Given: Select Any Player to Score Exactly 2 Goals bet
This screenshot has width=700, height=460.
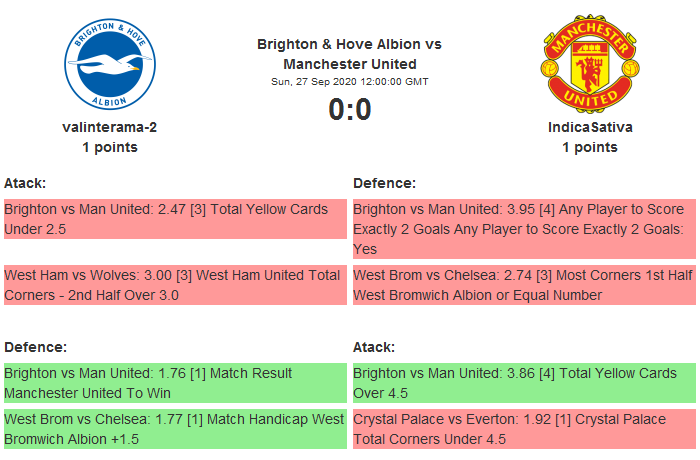Looking at the screenshot, I should 524,229.
